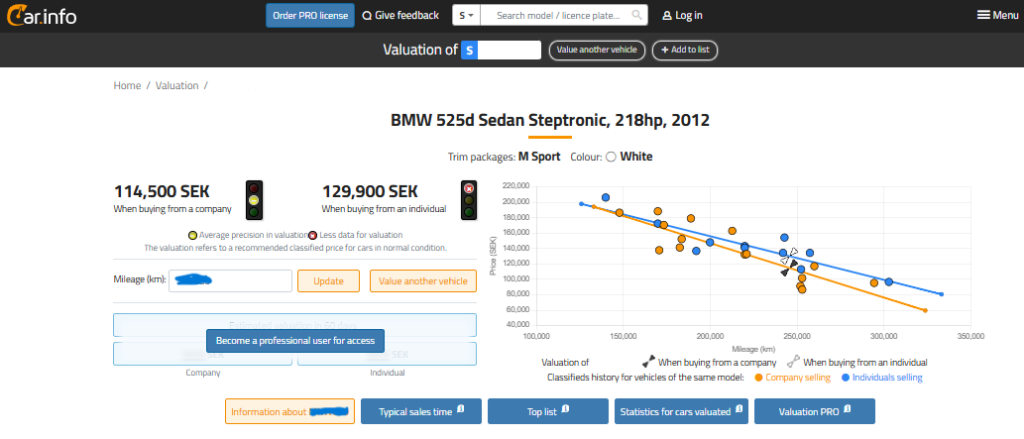The image size is (1024, 439).
Task: Click the info icon on Valuation PRO
Action: tap(846, 410)
